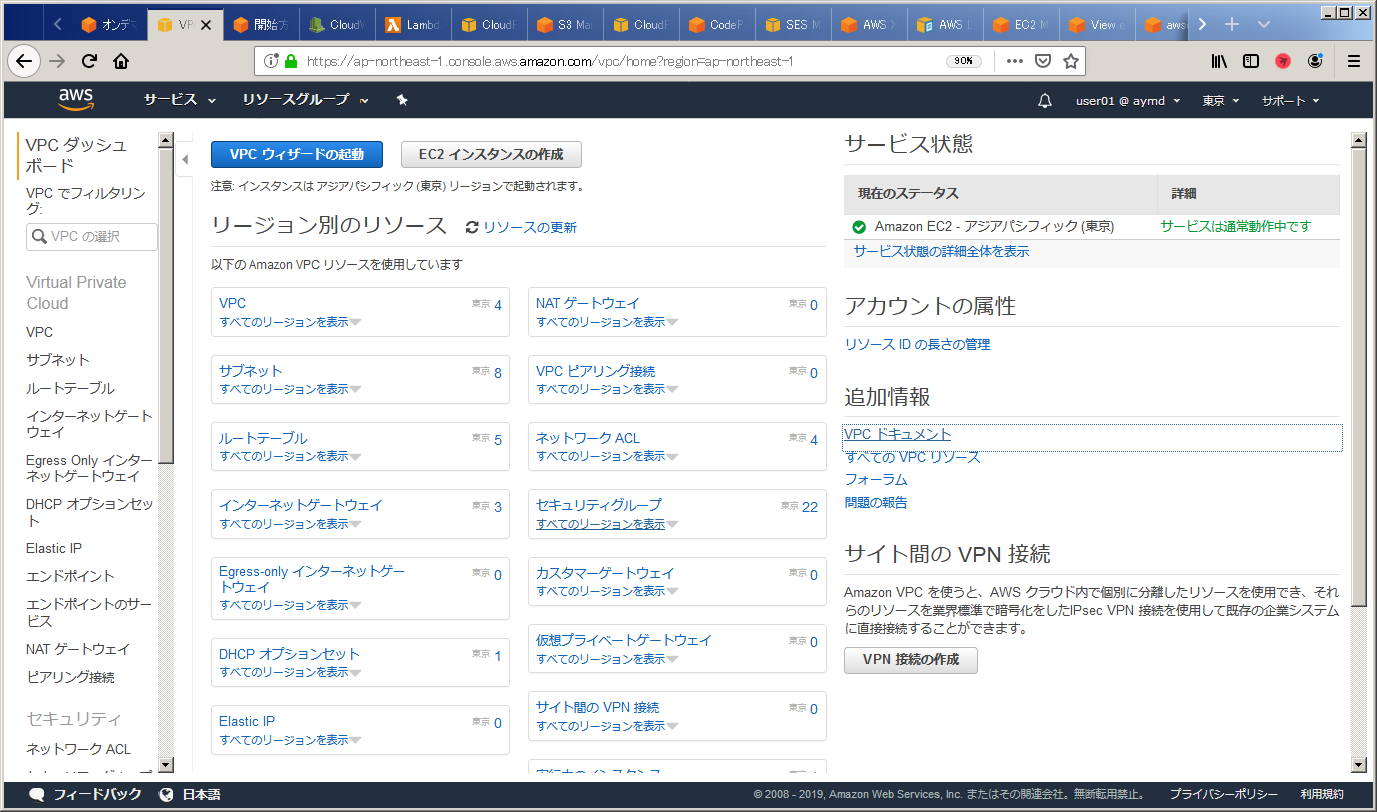Launch the VPC ウィザードの起動 button
Image resolution: width=1377 pixels, height=812 pixels.
coord(297,154)
